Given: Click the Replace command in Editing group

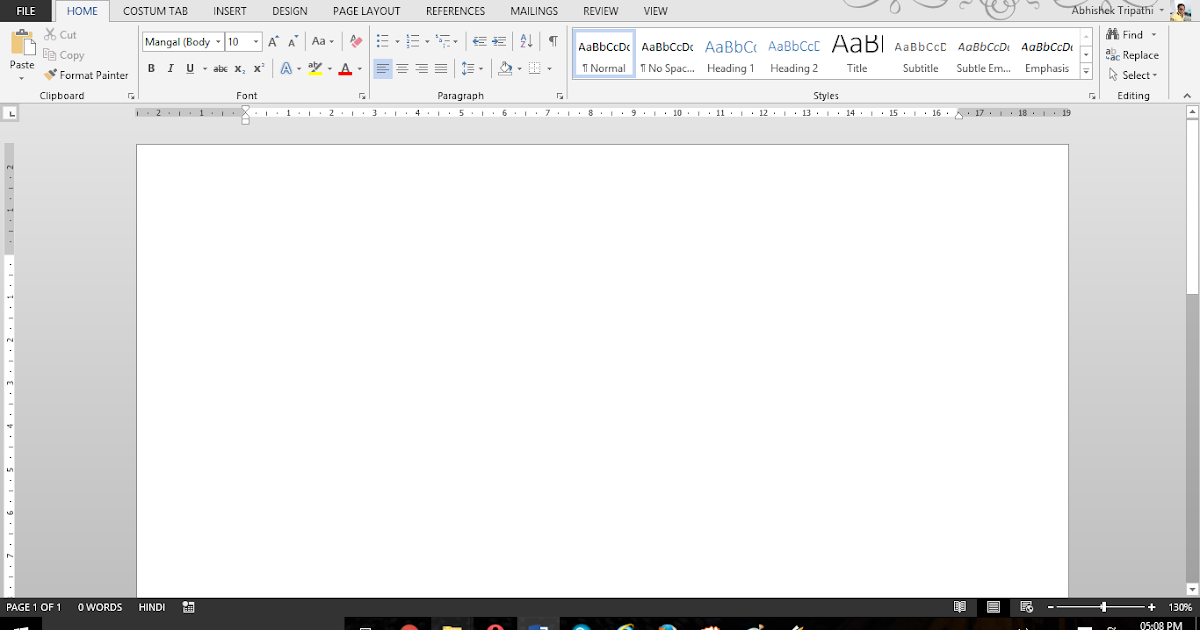Looking at the screenshot, I should pos(1132,55).
